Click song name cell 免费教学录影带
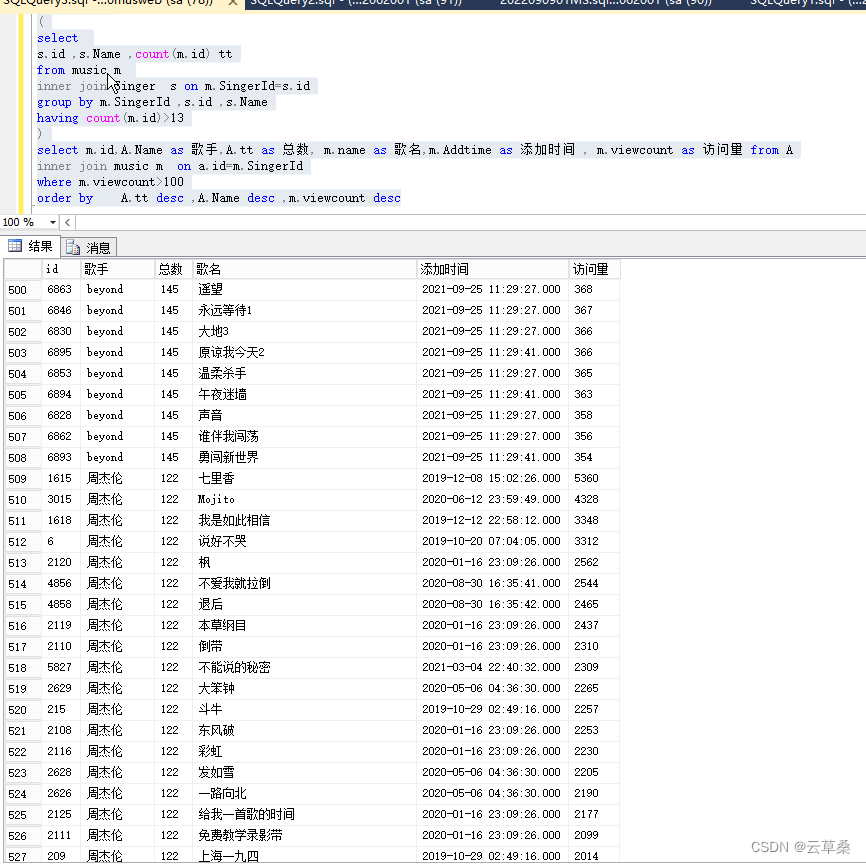The height and width of the screenshot is (864, 866). click(305, 835)
